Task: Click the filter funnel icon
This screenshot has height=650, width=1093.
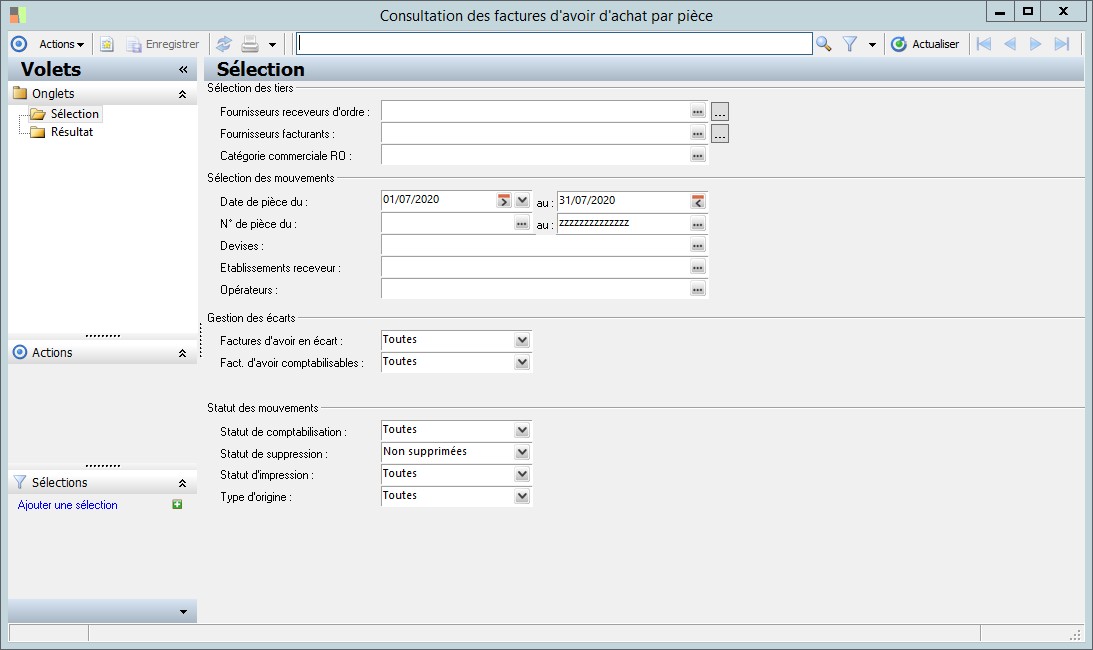Action: click(x=850, y=44)
